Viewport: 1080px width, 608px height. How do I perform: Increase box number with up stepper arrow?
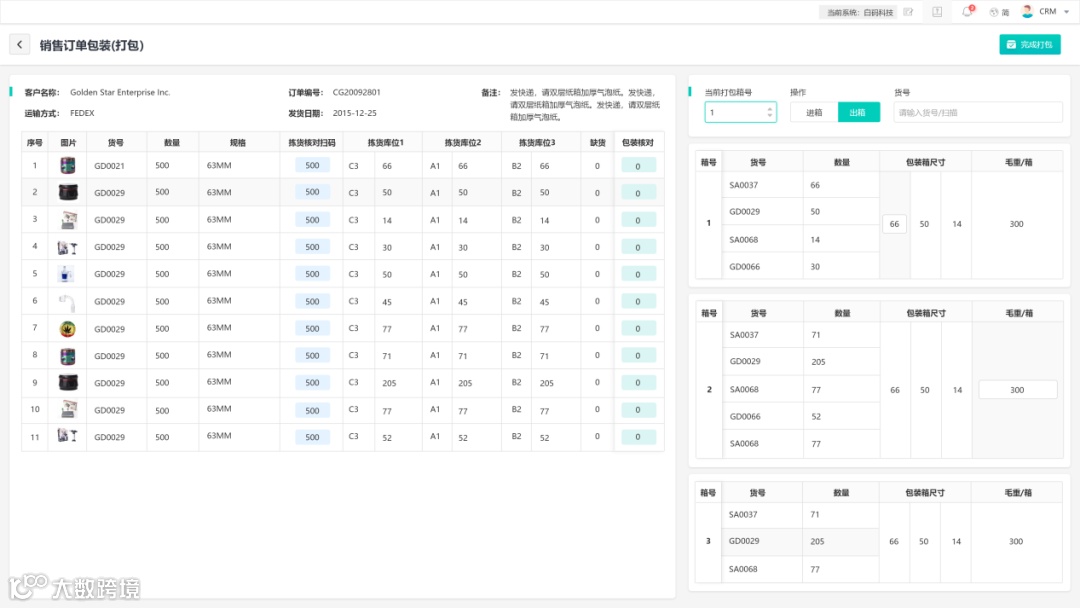pyautogui.click(x=769, y=108)
